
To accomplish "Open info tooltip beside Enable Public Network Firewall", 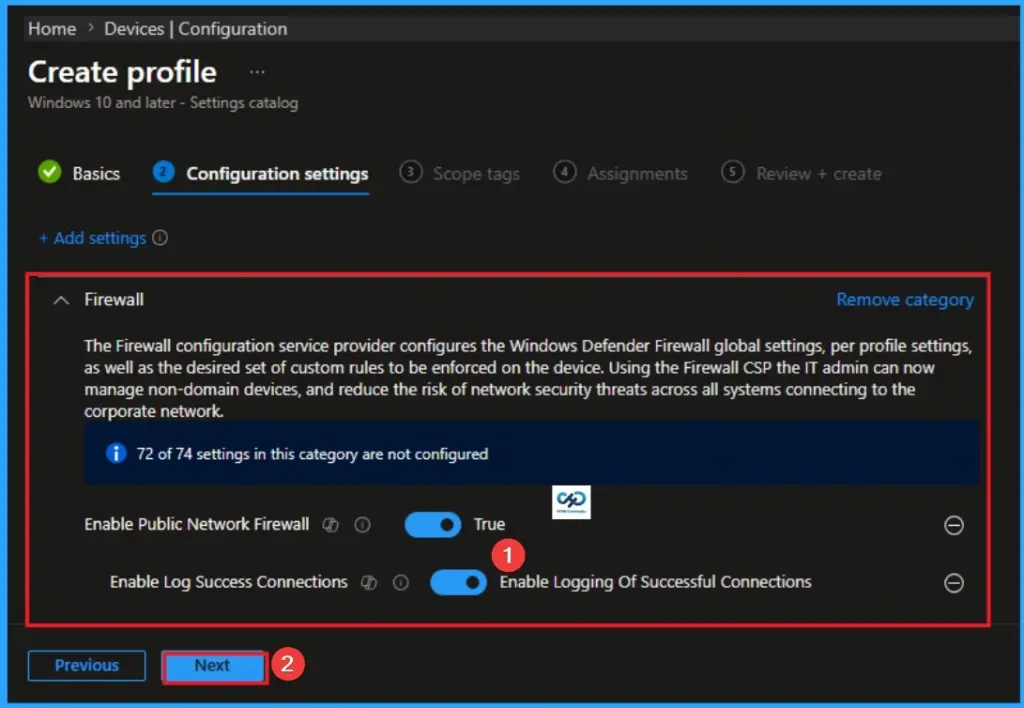I will pos(362,524).
